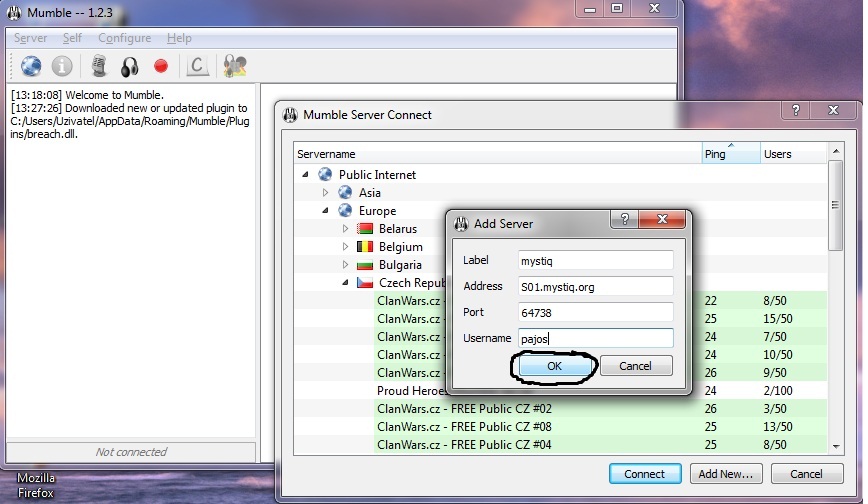Open the Server menu
This screenshot has width=868, height=504.
pos(30,38)
